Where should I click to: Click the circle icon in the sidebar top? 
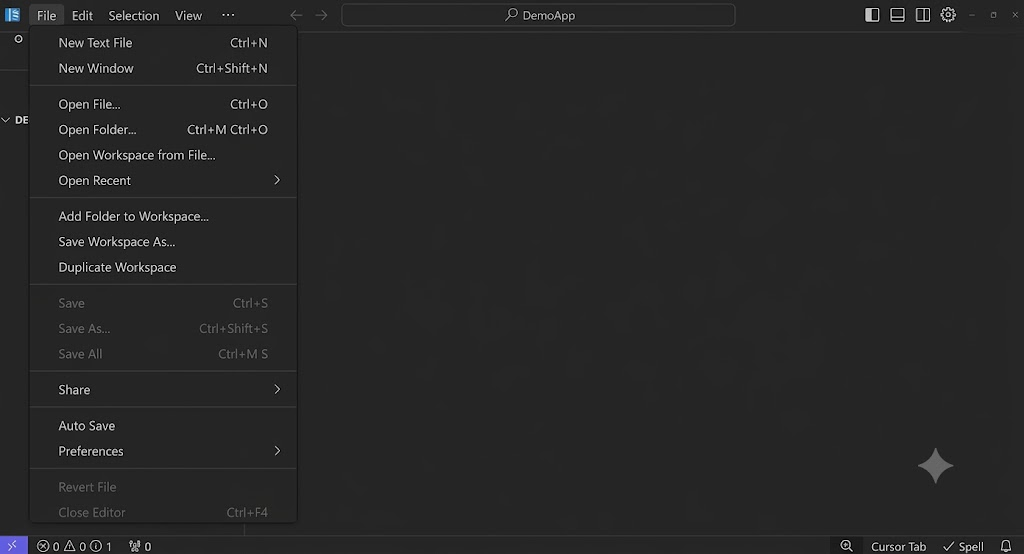pos(18,39)
